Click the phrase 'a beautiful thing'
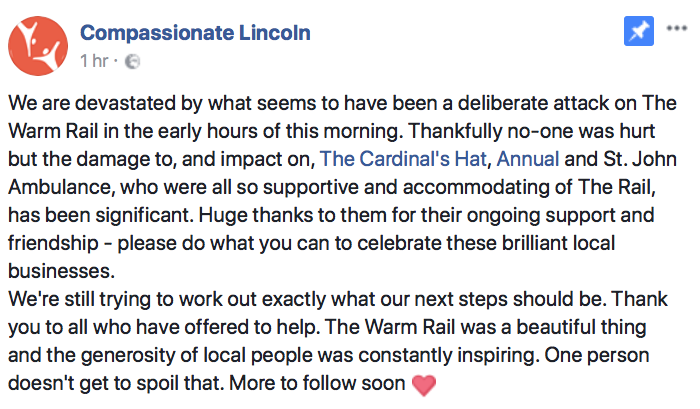The image size is (700, 409). point(574,327)
